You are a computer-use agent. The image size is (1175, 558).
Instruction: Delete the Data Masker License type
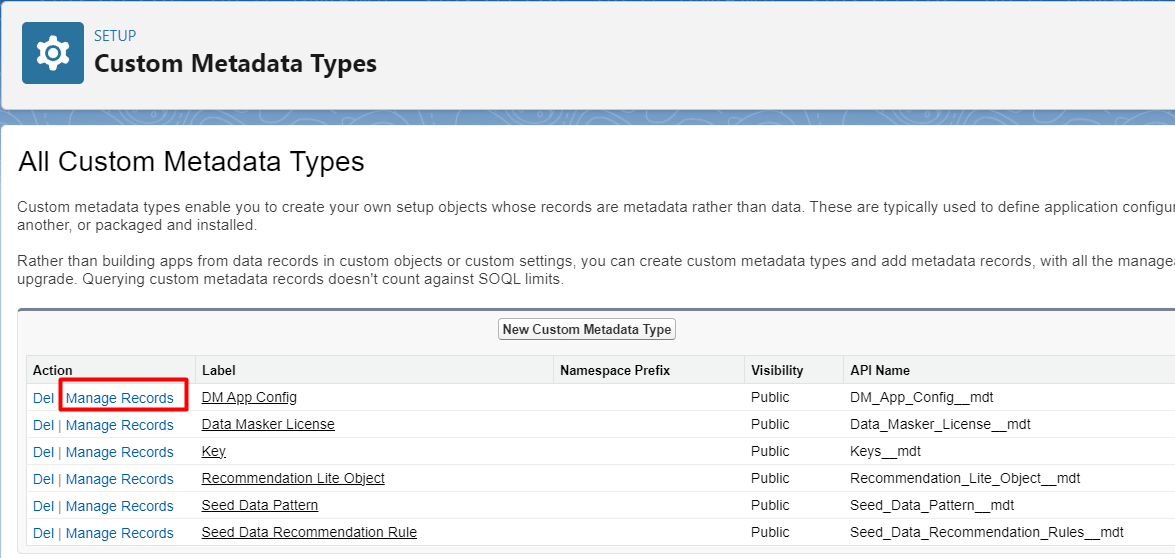[43, 425]
